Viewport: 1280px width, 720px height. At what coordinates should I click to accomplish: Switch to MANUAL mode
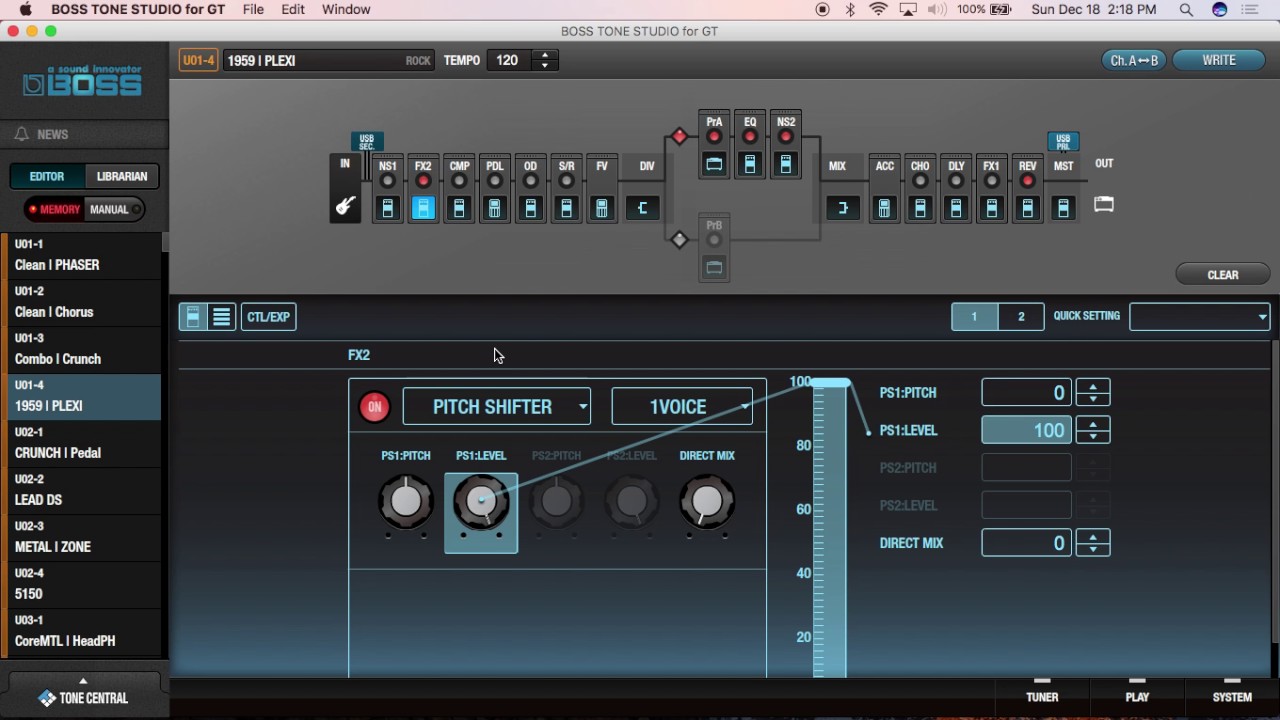tap(114, 210)
